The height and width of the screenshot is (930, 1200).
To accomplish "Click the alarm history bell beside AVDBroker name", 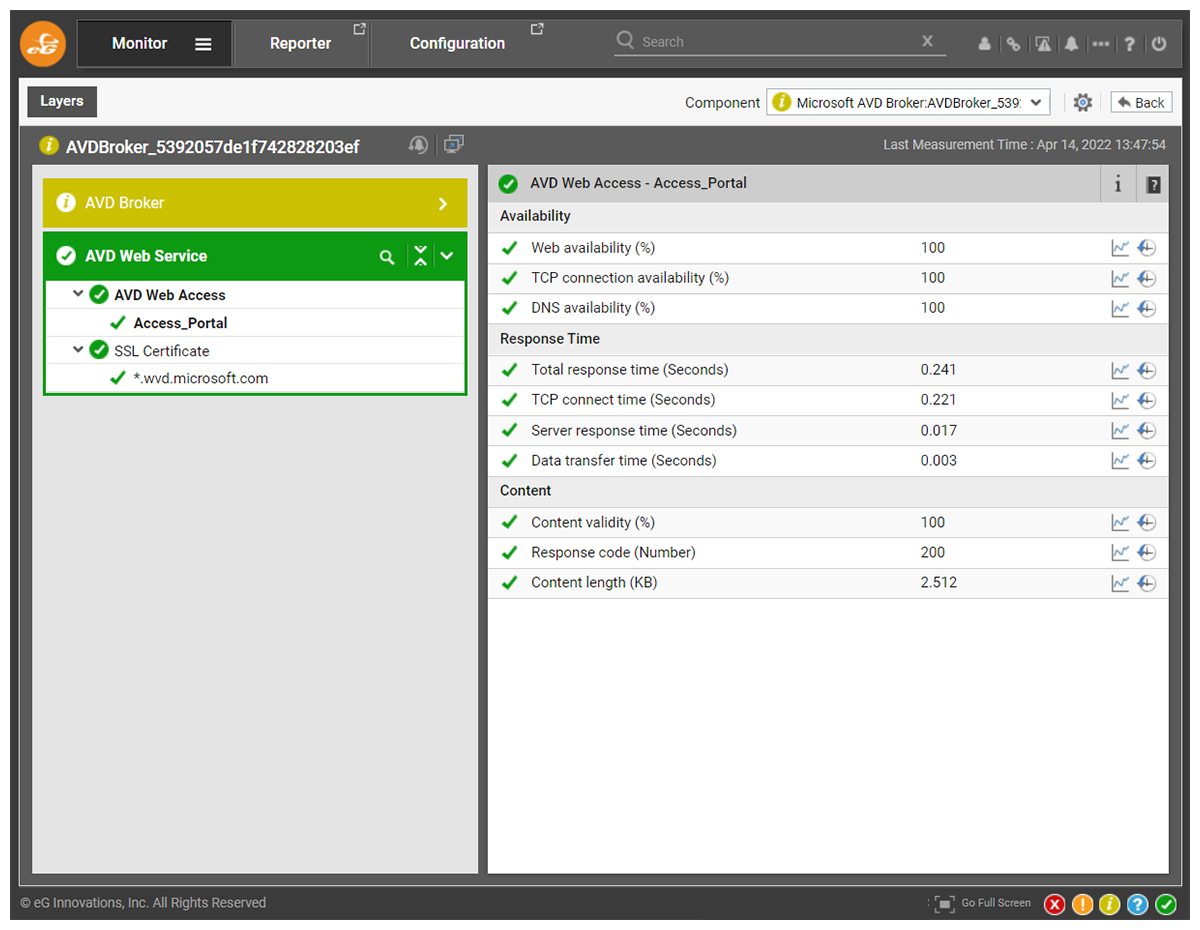I will (418, 145).
